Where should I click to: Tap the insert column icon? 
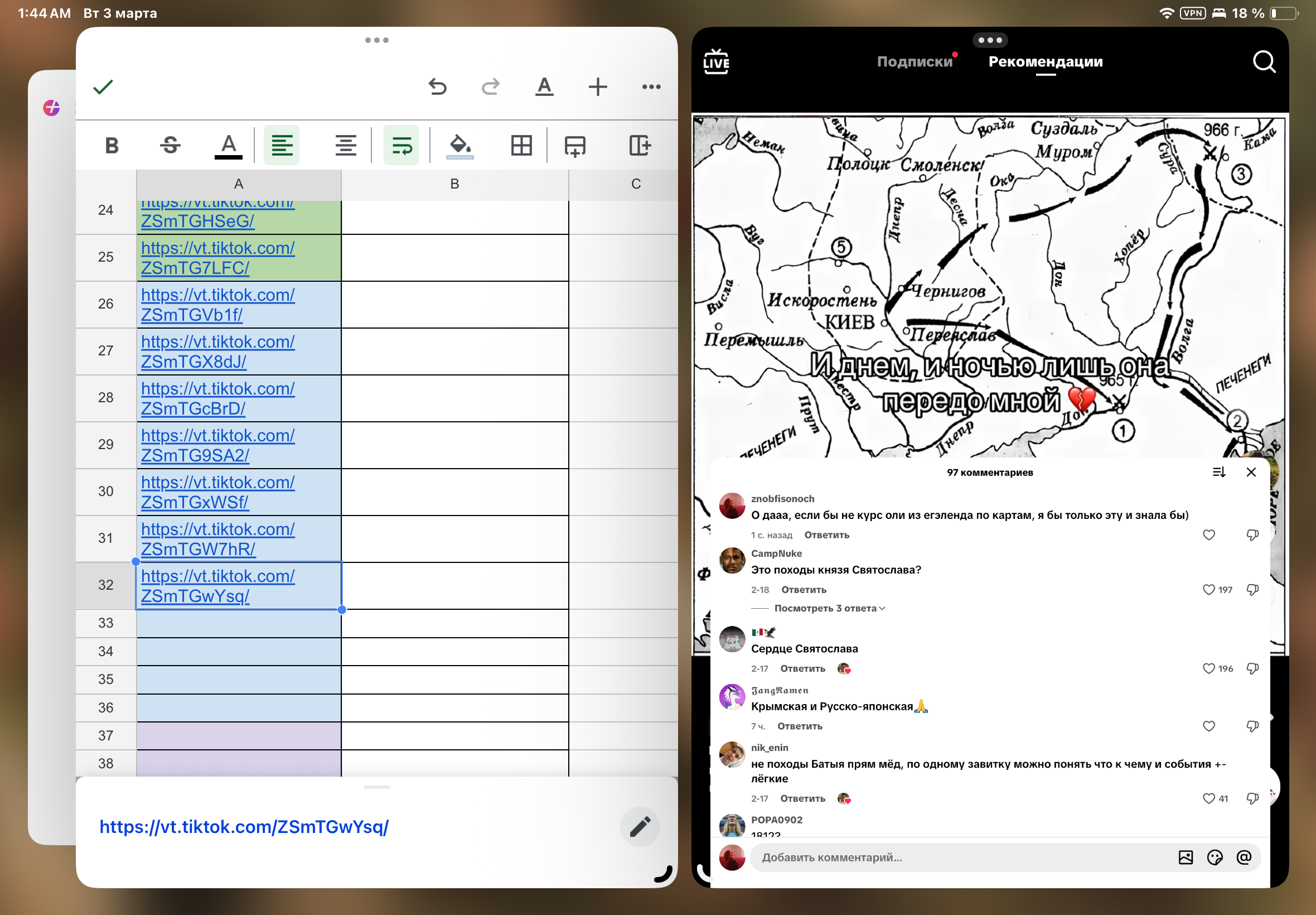640,146
